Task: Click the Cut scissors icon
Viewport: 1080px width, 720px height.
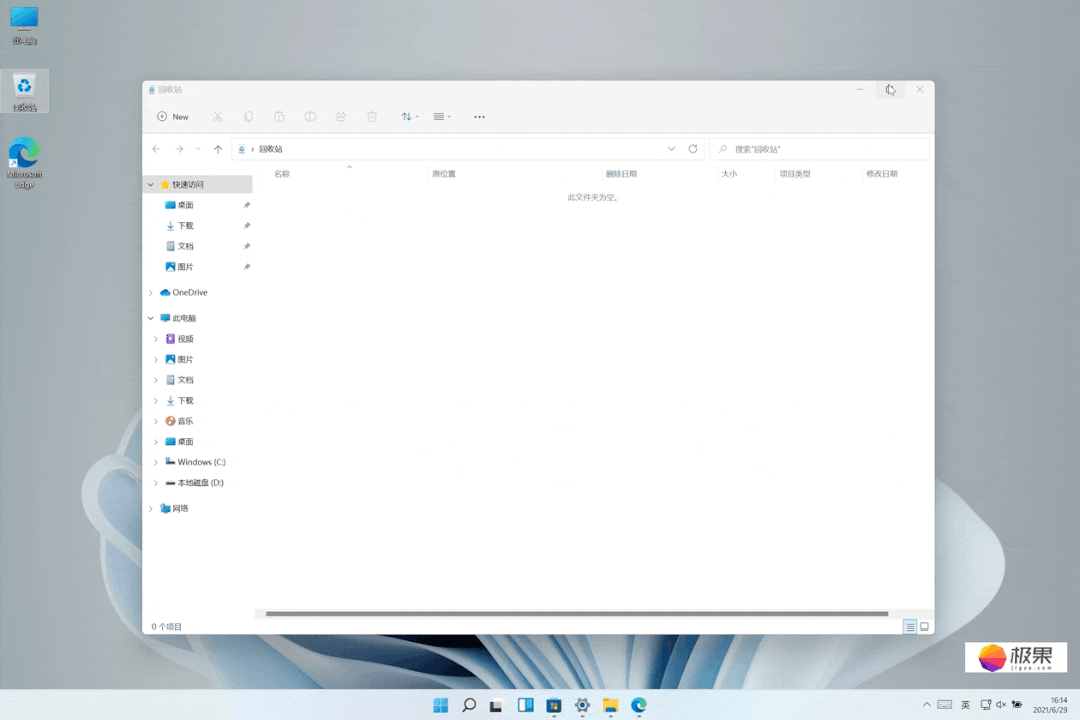Action: click(217, 116)
